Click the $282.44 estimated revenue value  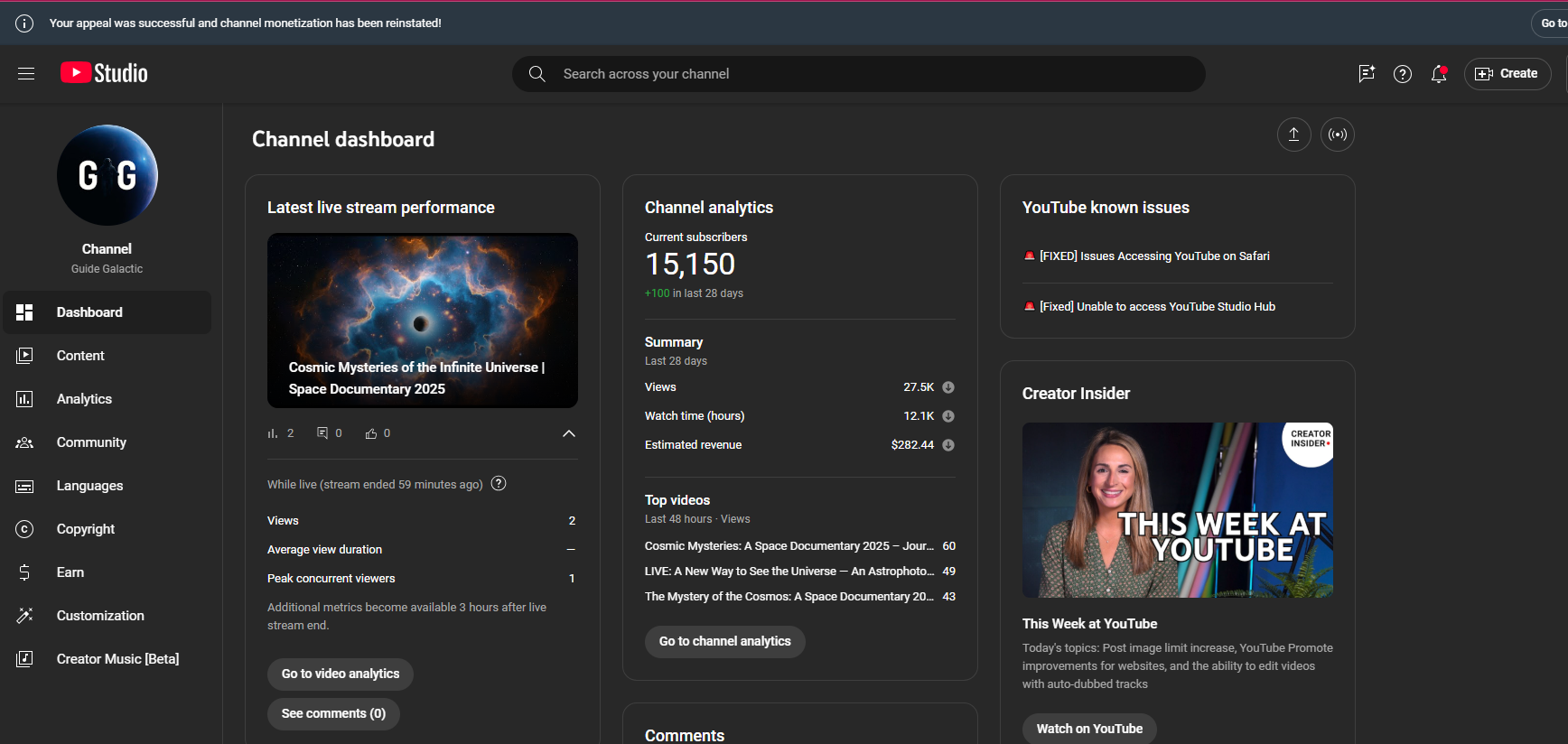pyautogui.click(x=912, y=445)
